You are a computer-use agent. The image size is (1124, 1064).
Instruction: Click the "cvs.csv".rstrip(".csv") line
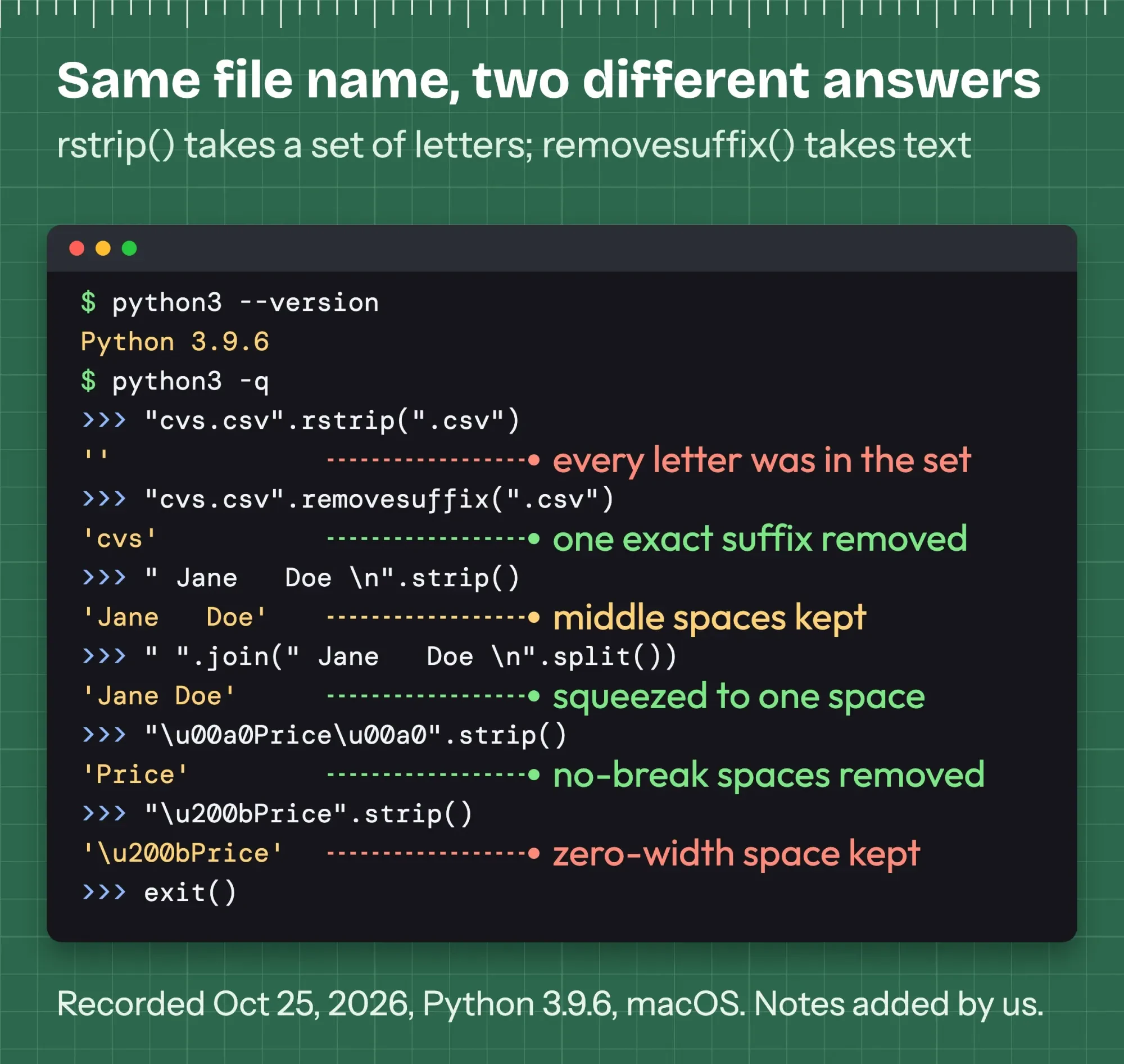point(301,421)
